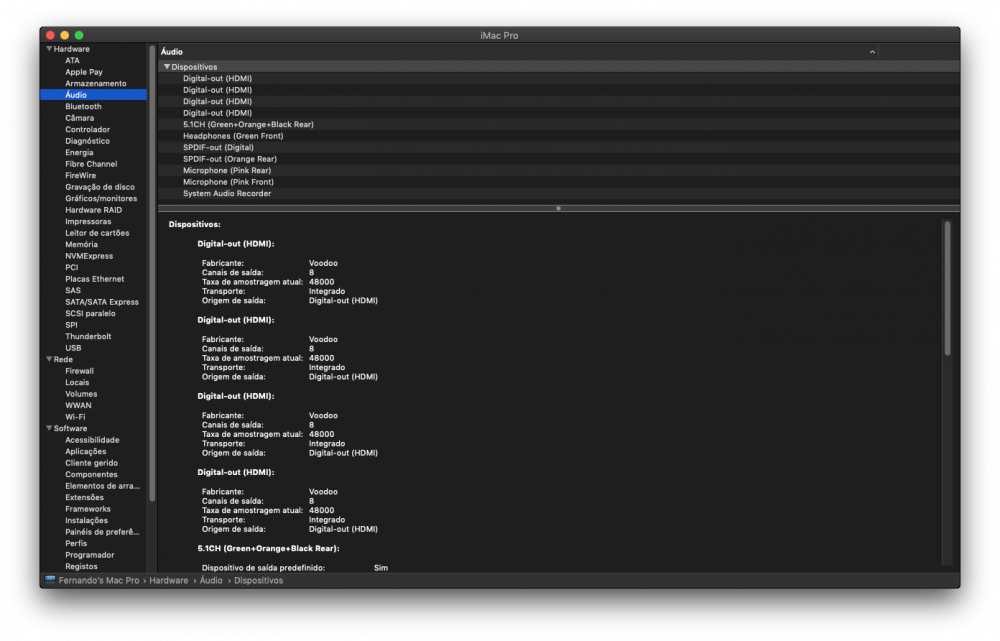Select Extensões in sidebar
Image resolution: width=1000 pixels, height=641 pixels.
tap(84, 497)
